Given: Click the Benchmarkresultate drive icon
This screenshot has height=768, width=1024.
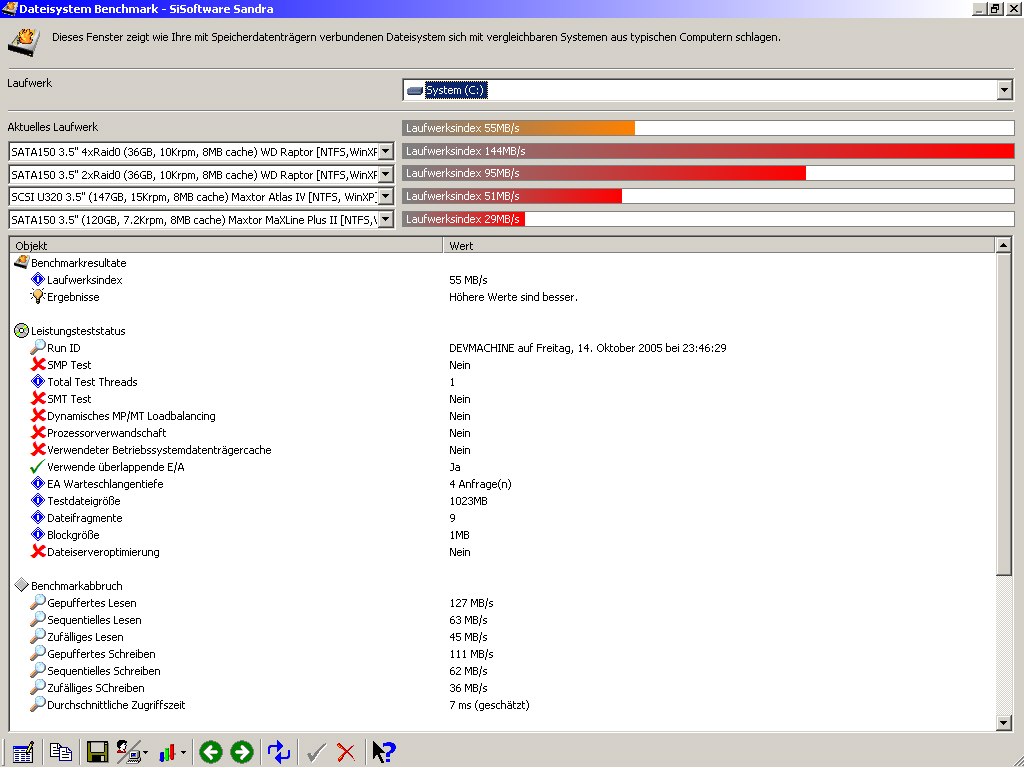Looking at the screenshot, I should (22, 263).
